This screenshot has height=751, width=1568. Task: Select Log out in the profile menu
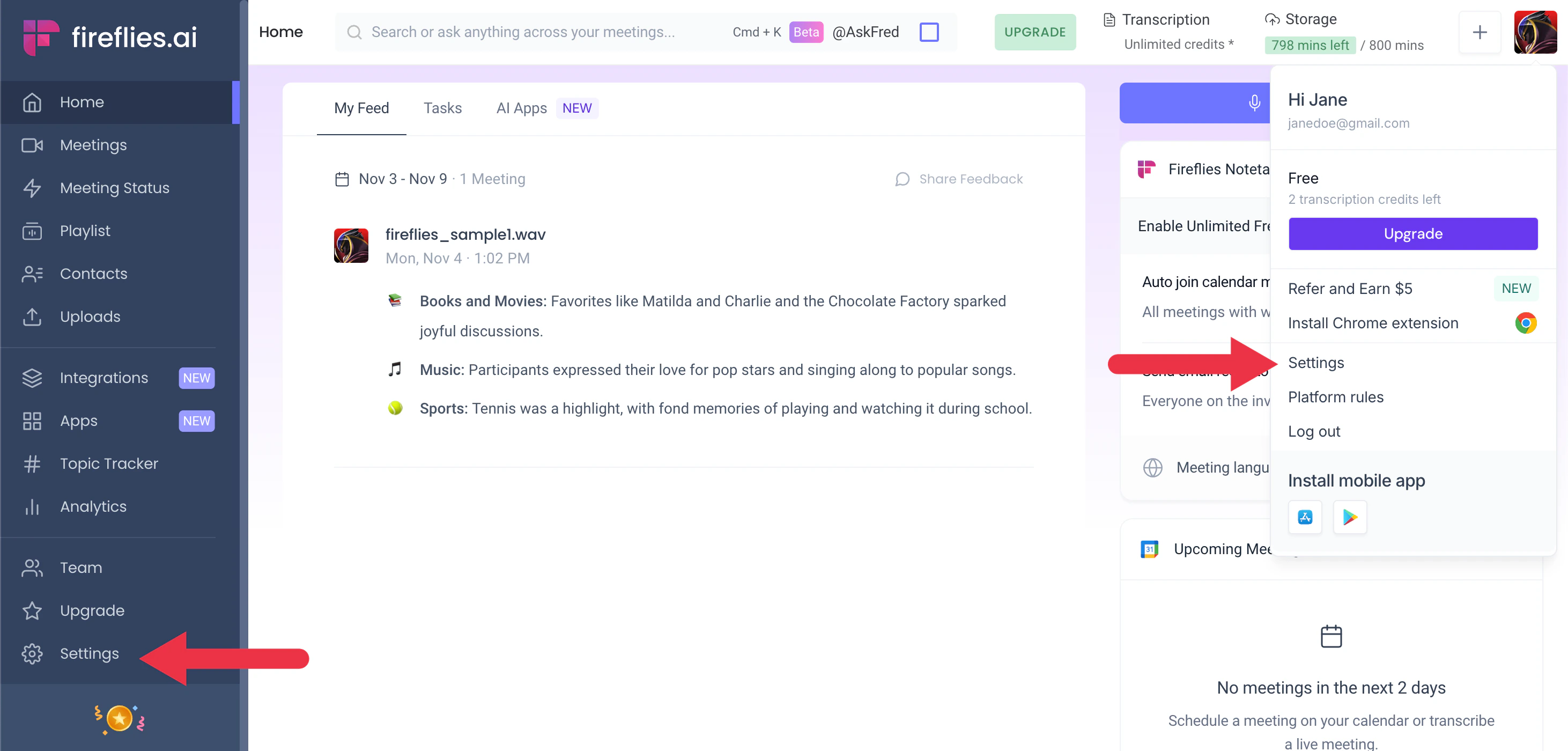(x=1314, y=431)
